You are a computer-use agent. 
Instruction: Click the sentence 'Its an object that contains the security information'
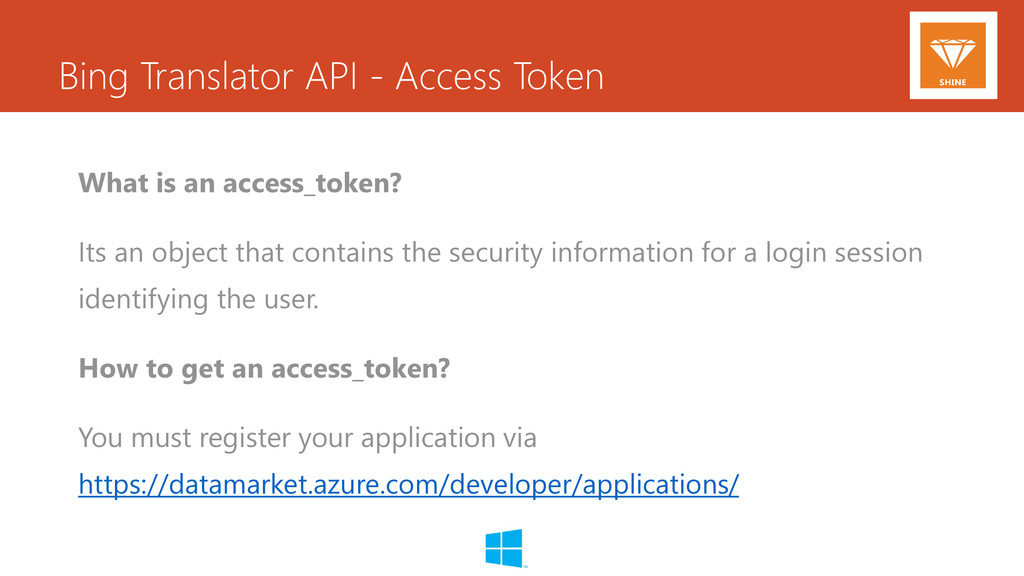[386, 253]
